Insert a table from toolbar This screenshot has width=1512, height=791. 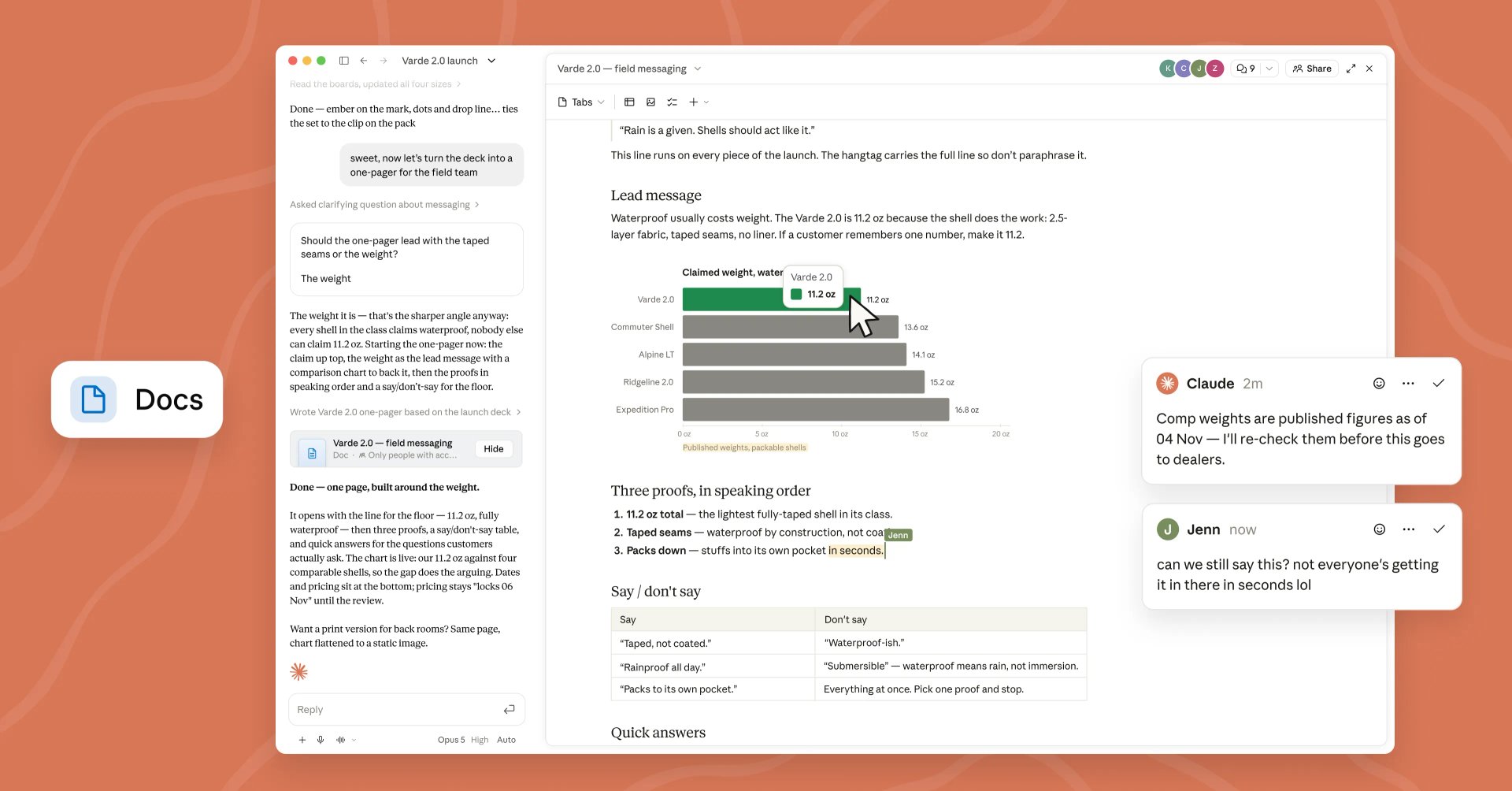pyautogui.click(x=629, y=102)
